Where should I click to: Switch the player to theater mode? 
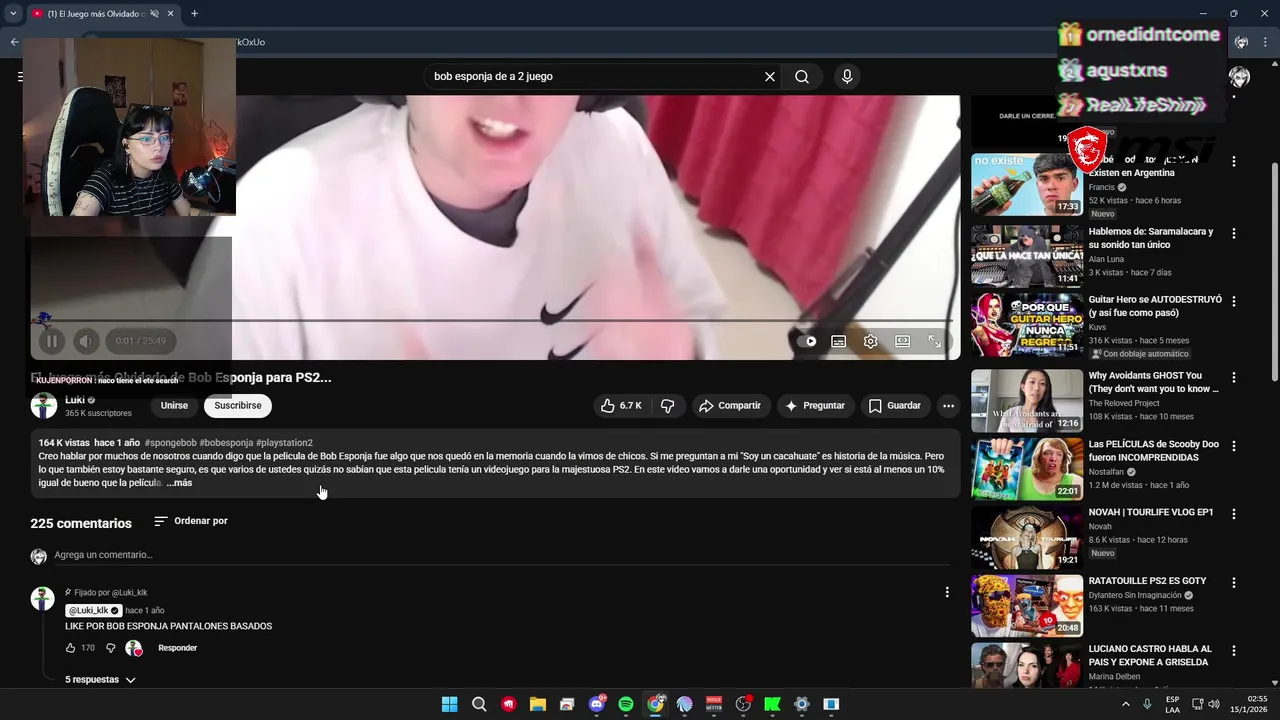pyautogui.click(x=903, y=341)
